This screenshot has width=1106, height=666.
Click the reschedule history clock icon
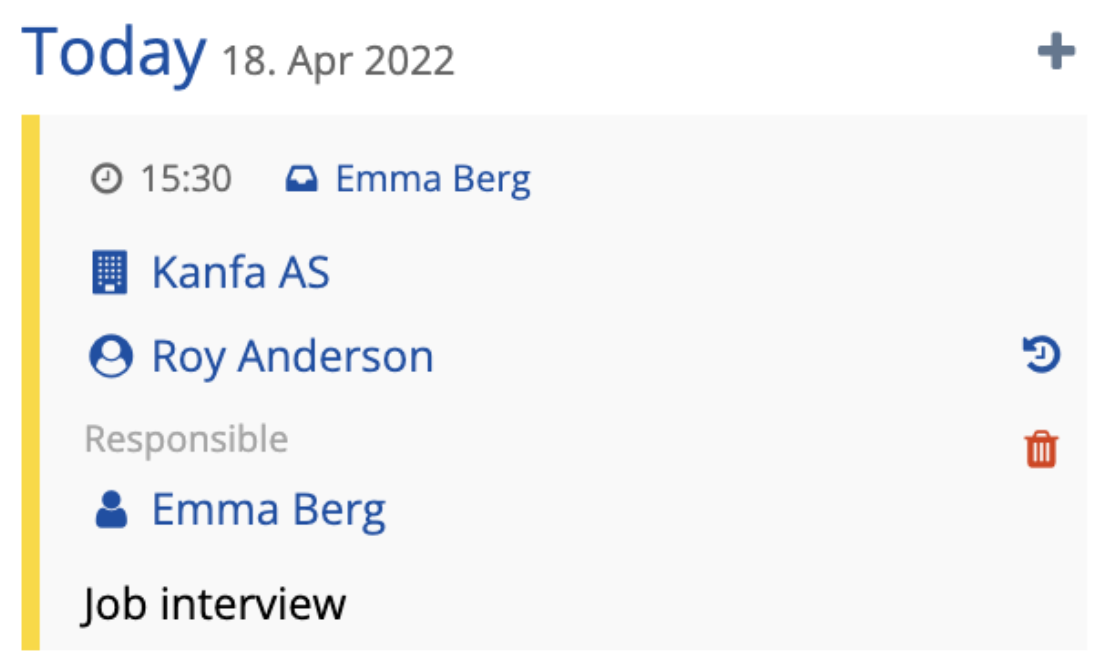[1041, 355]
